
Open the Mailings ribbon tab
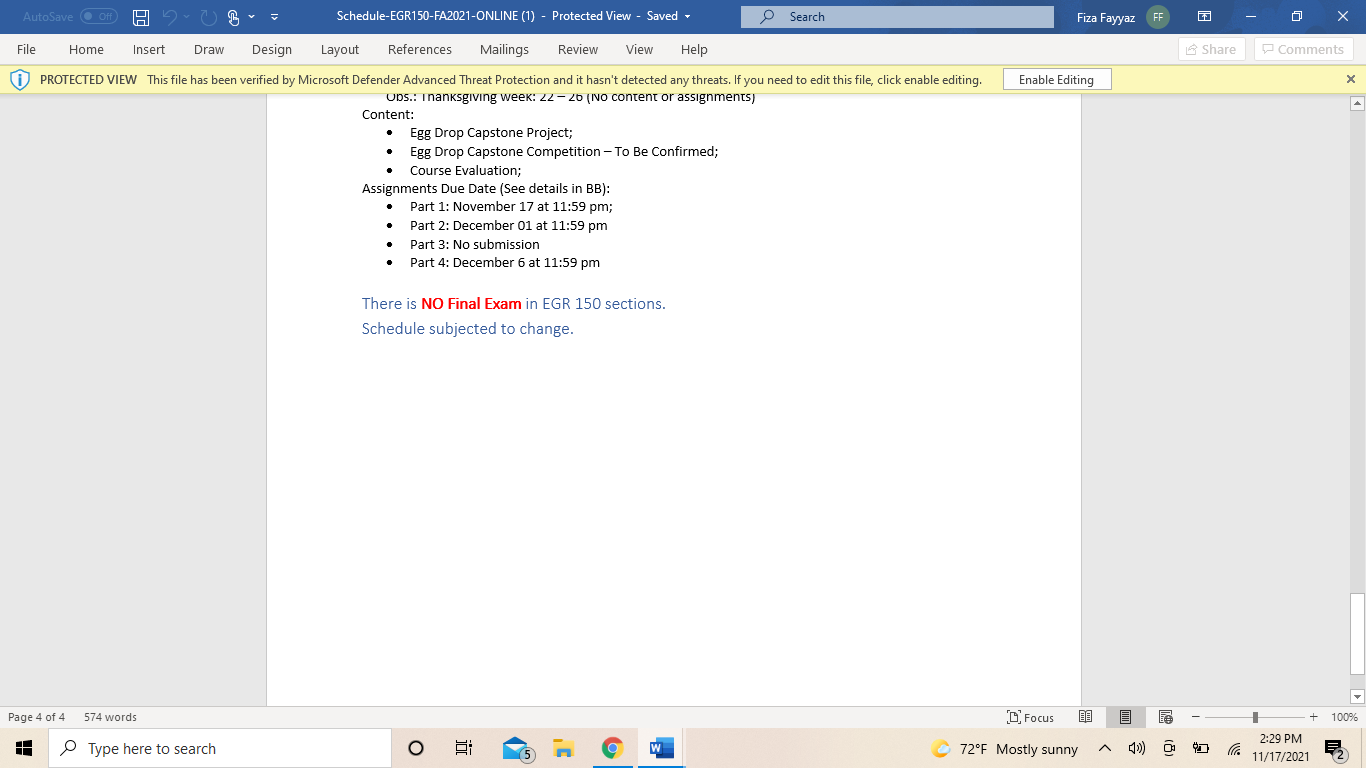coord(504,50)
